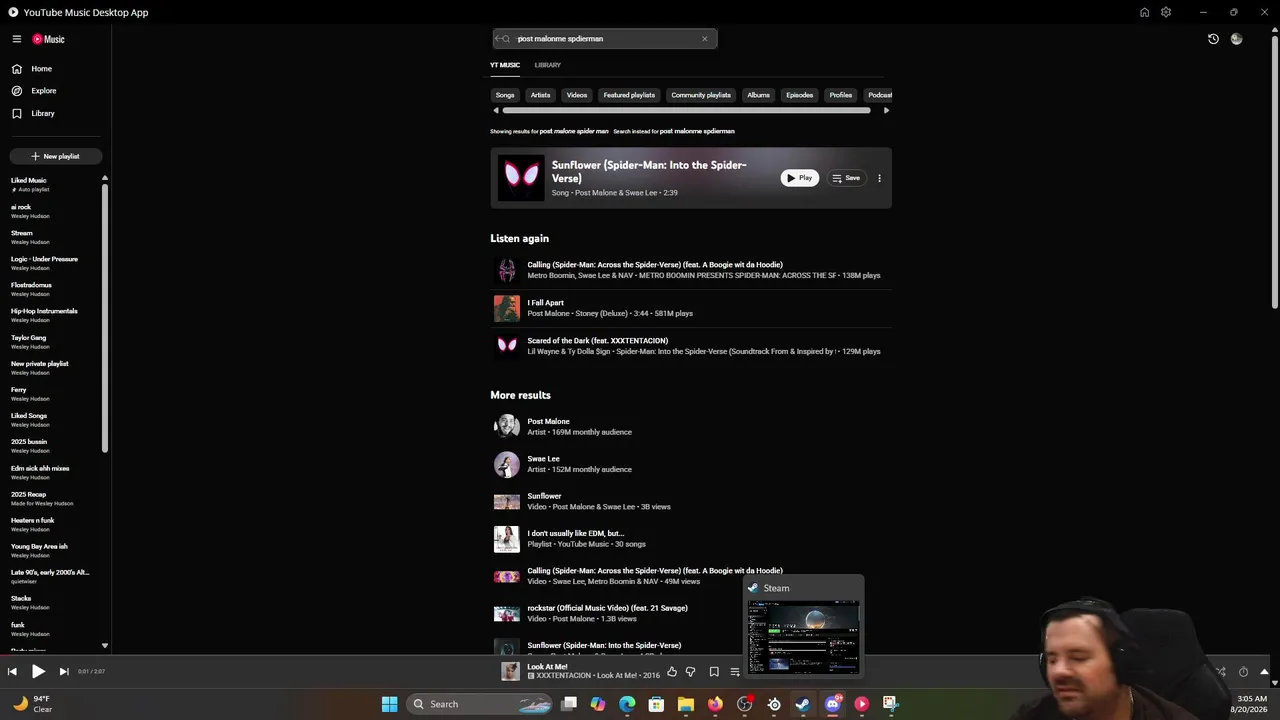Open the title bar home icon
The width and height of the screenshot is (1280, 720).
coord(1144,12)
